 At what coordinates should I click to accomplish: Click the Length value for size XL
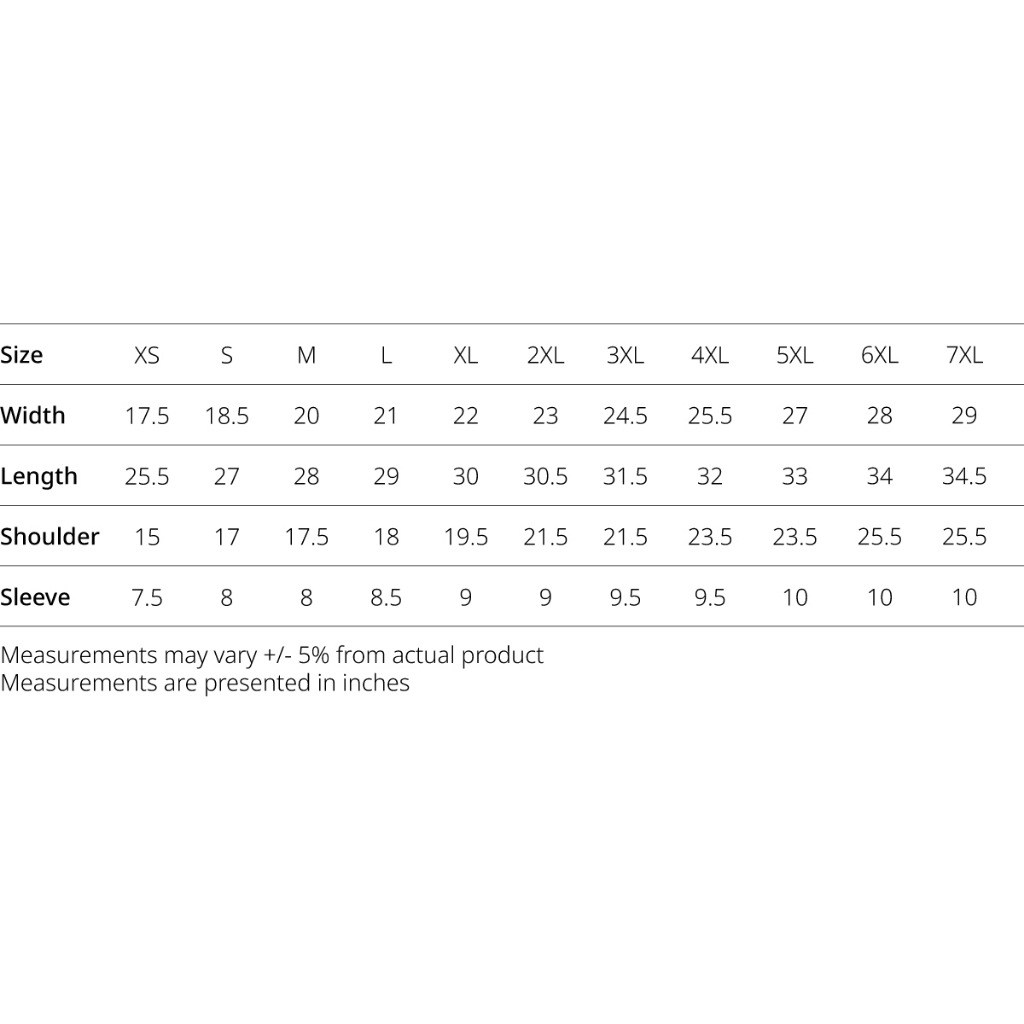point(465,476)
